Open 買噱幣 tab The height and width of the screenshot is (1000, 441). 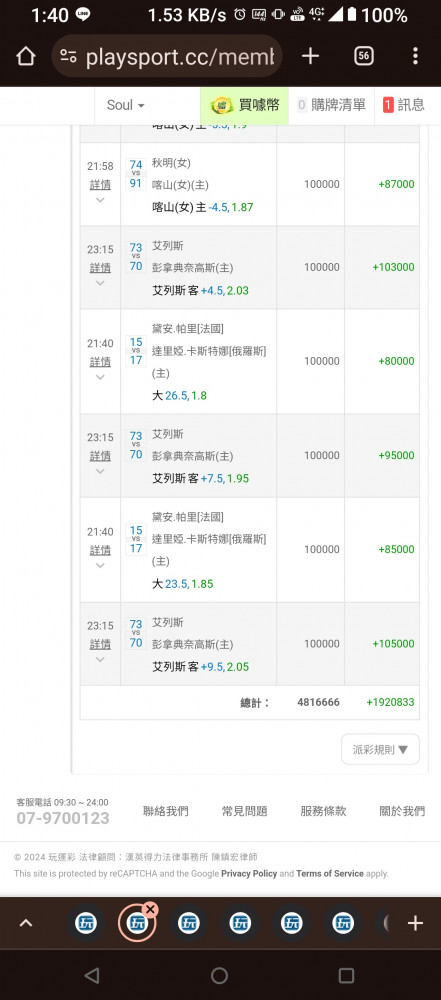pyautogui.click(x=244, y=105)
